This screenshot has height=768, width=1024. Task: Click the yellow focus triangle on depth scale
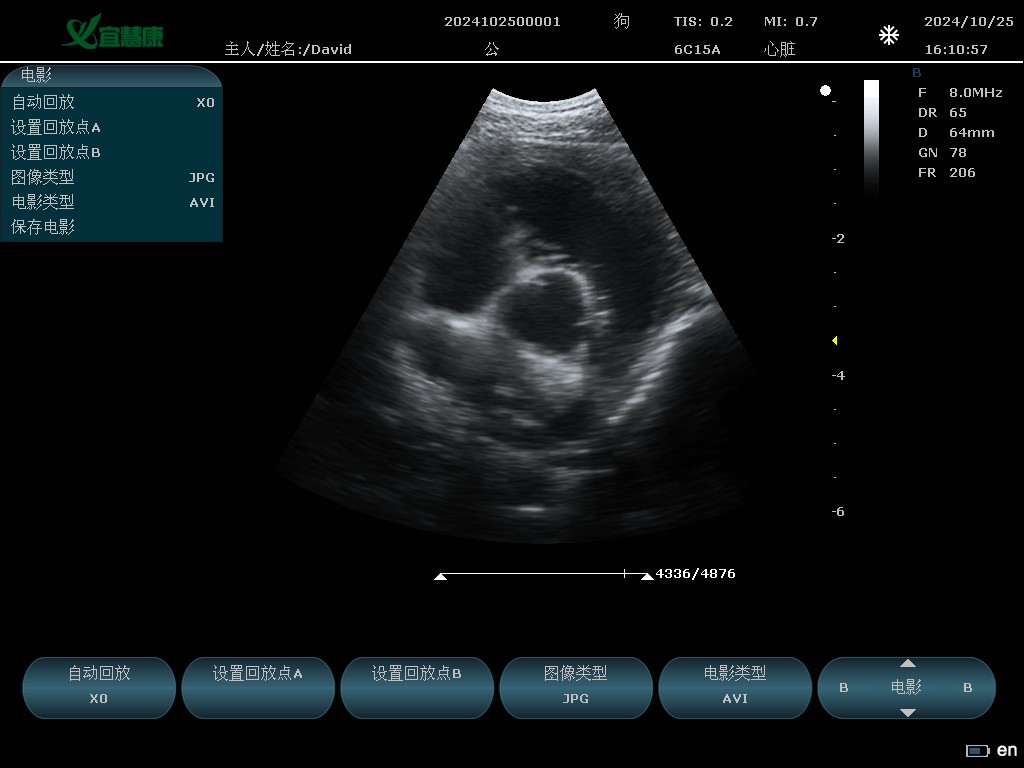[834, 341]
